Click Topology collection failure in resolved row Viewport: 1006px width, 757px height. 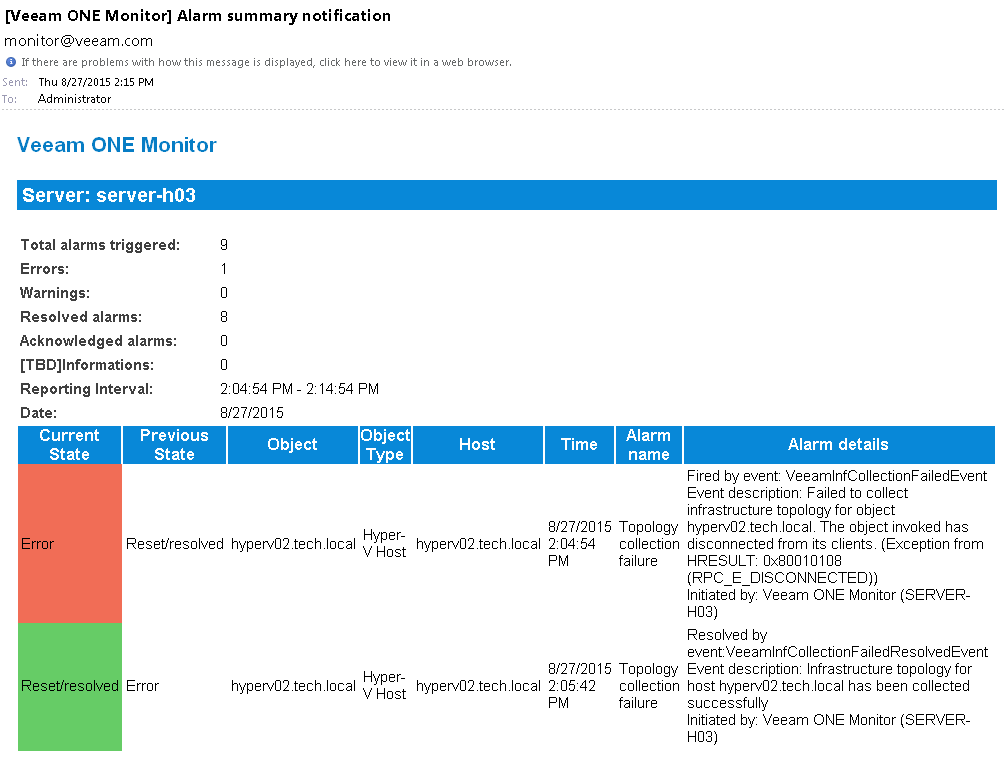649,686
